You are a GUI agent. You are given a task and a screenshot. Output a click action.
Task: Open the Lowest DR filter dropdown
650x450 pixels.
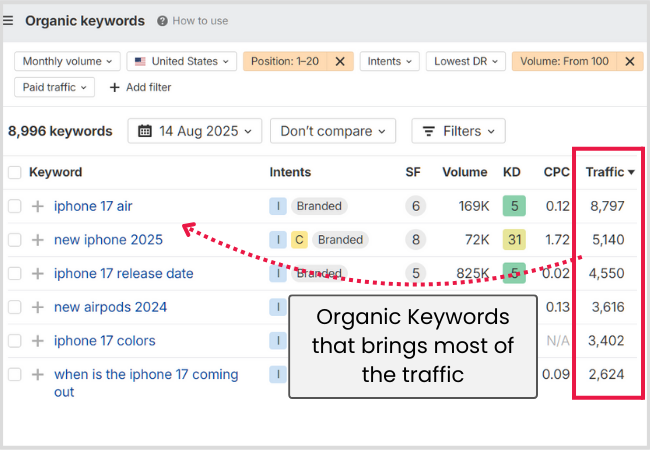pyautogui.click(x=466, y=61)
